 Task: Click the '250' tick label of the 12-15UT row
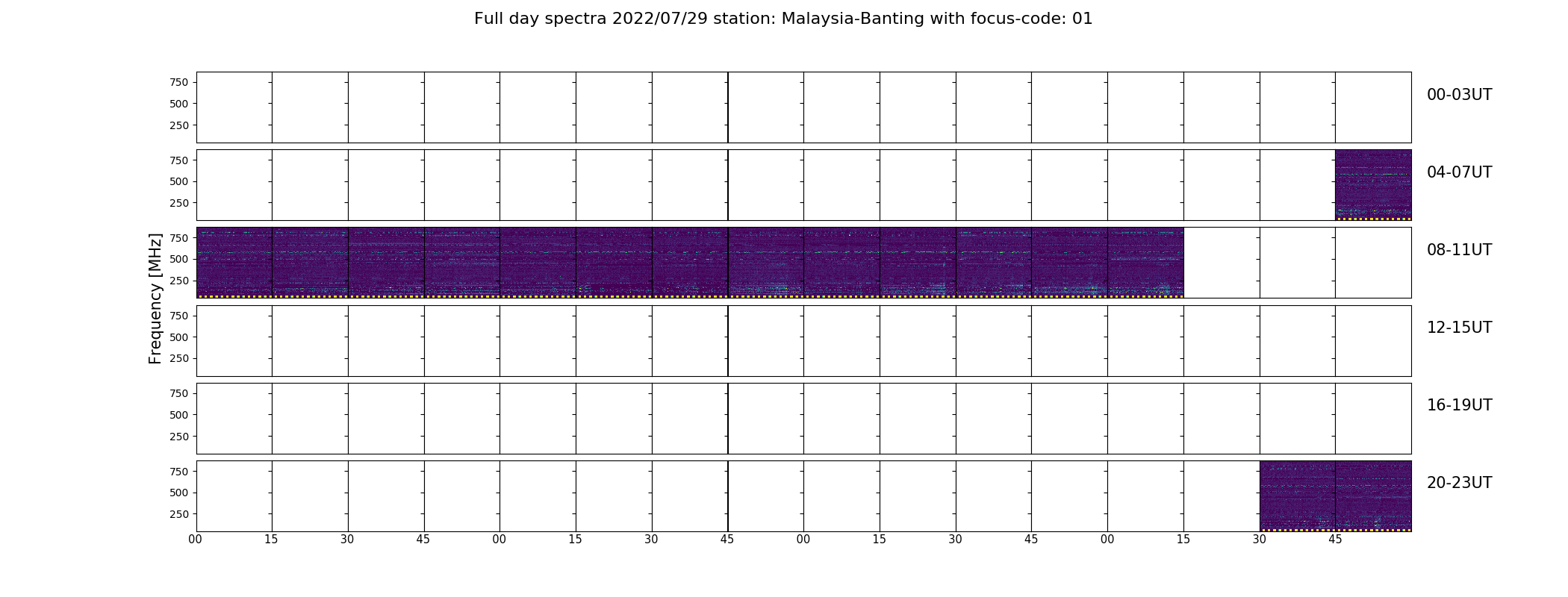click(x=178, y=358)
